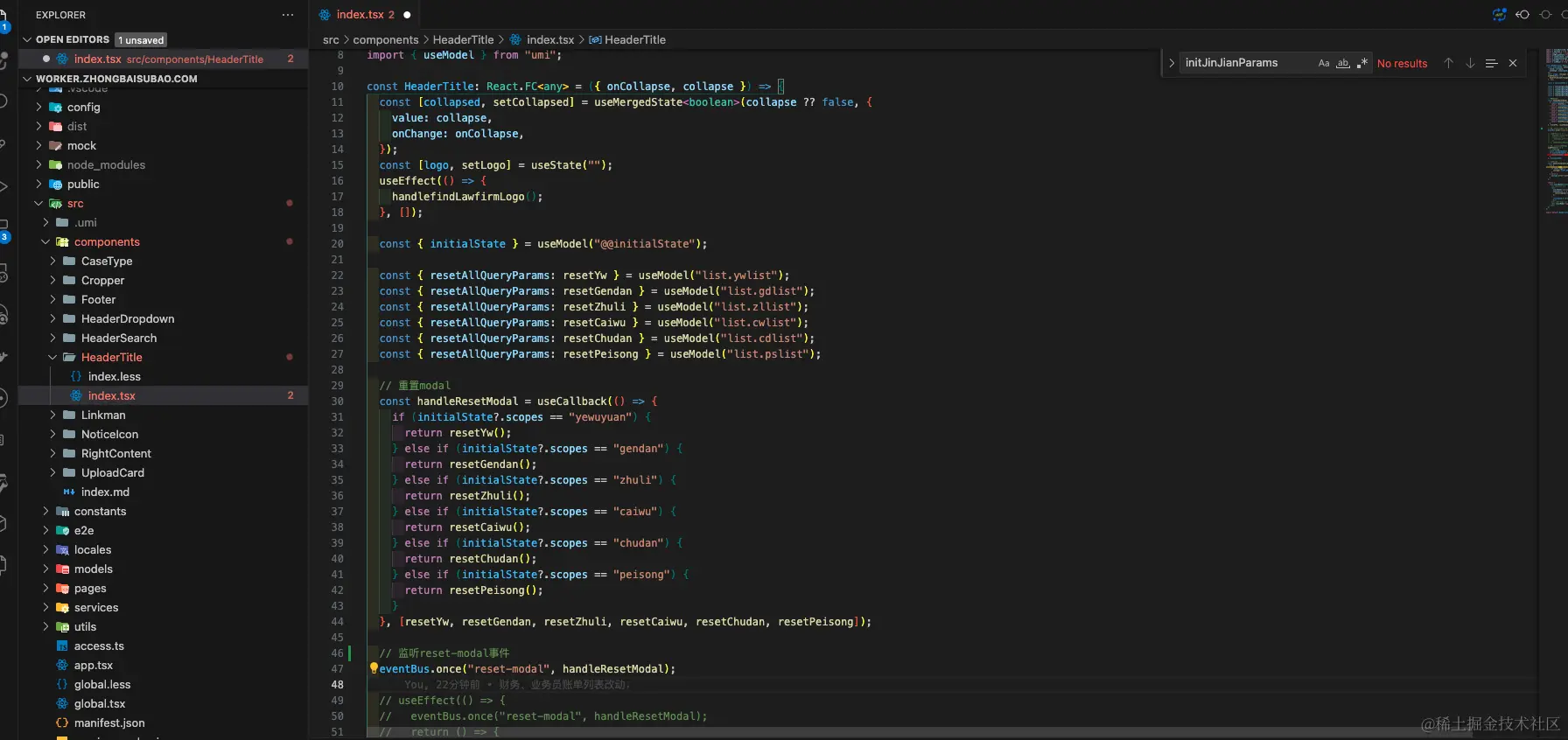1568x740 pixels.
Task: Click the utils folder icon
Action: click(63, 626)
